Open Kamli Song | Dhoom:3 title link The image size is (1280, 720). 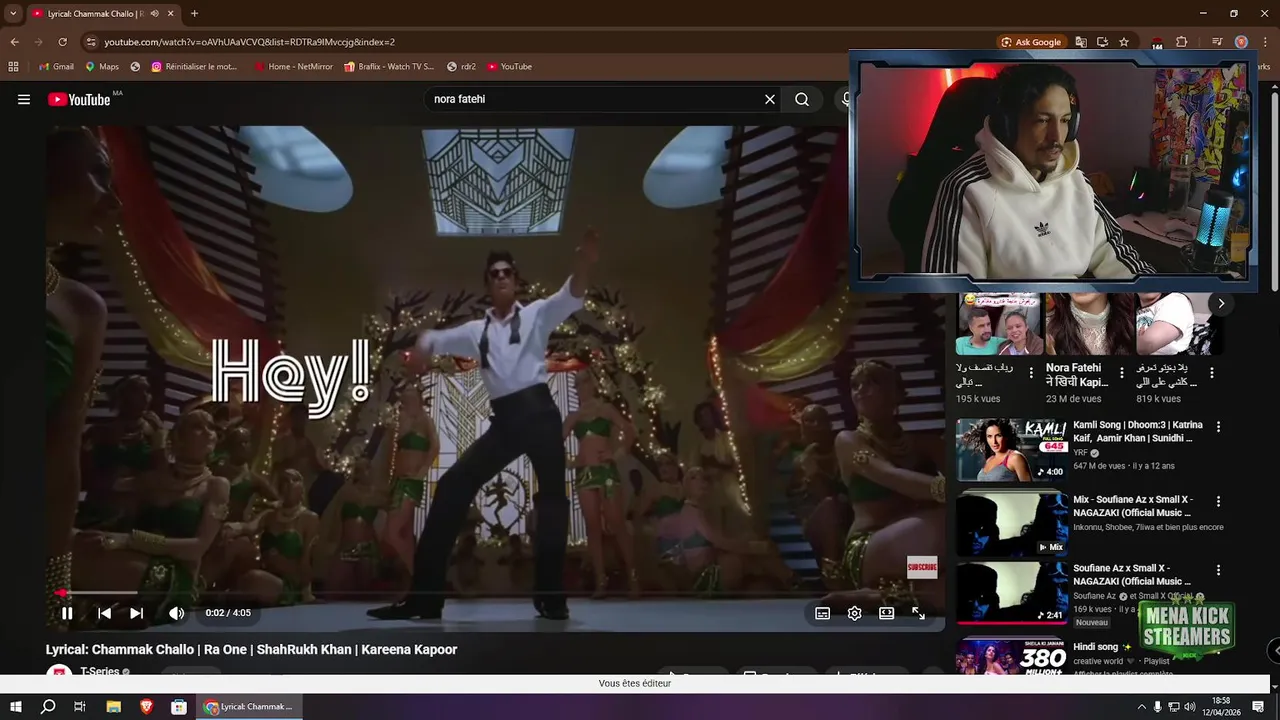pyautogui.click(x=1138, y=432)
